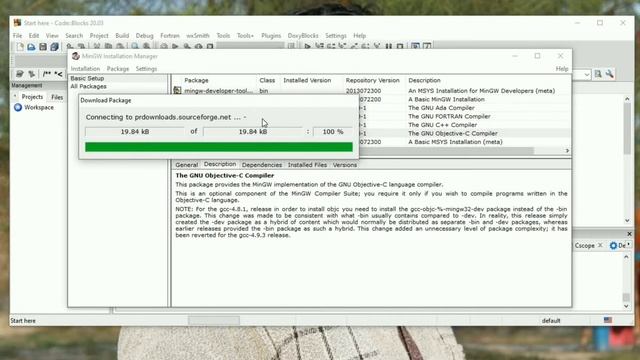Viewport: 640px width, 360px height.
Task: Click the New file icon in Code::Blocks toolbar
Action: pyautogui.click(x=20, y=47)
